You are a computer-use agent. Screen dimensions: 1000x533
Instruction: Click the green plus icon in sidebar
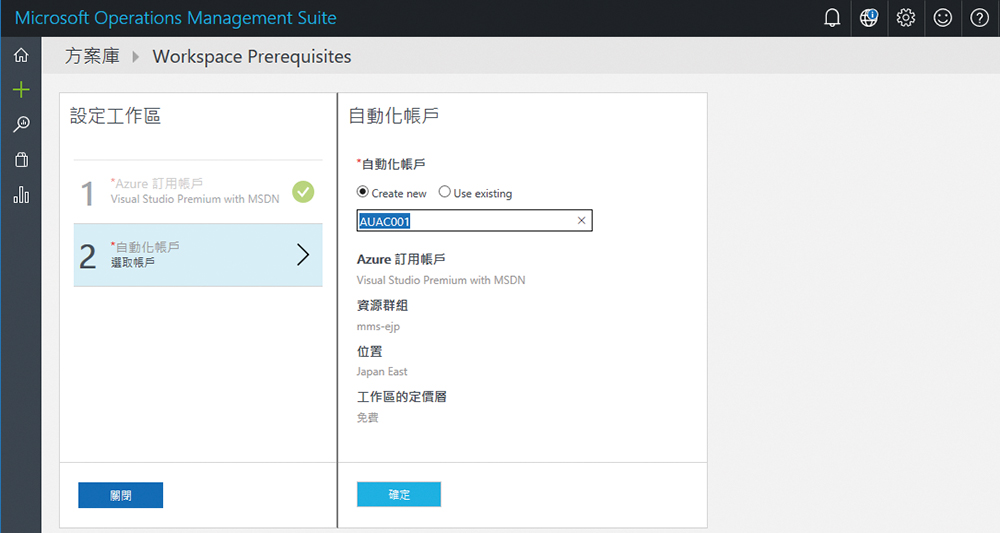click(21, 89)
